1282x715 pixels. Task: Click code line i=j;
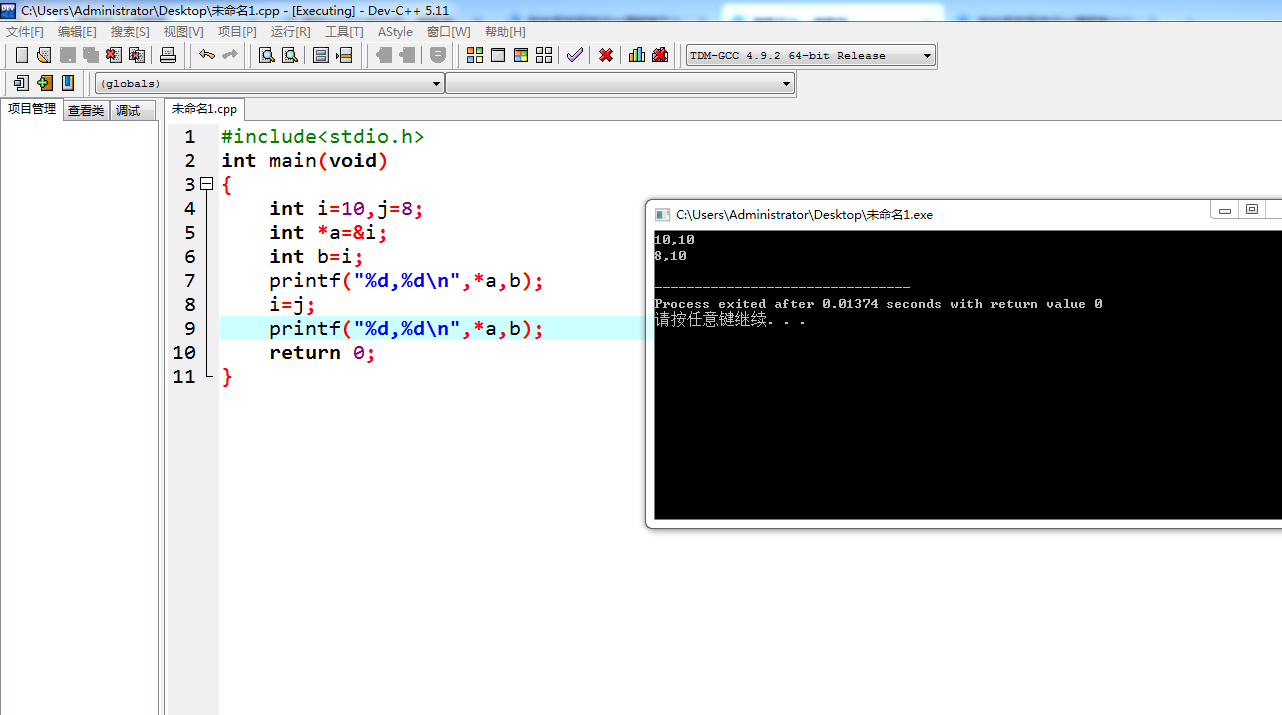[x=292, y=304]
